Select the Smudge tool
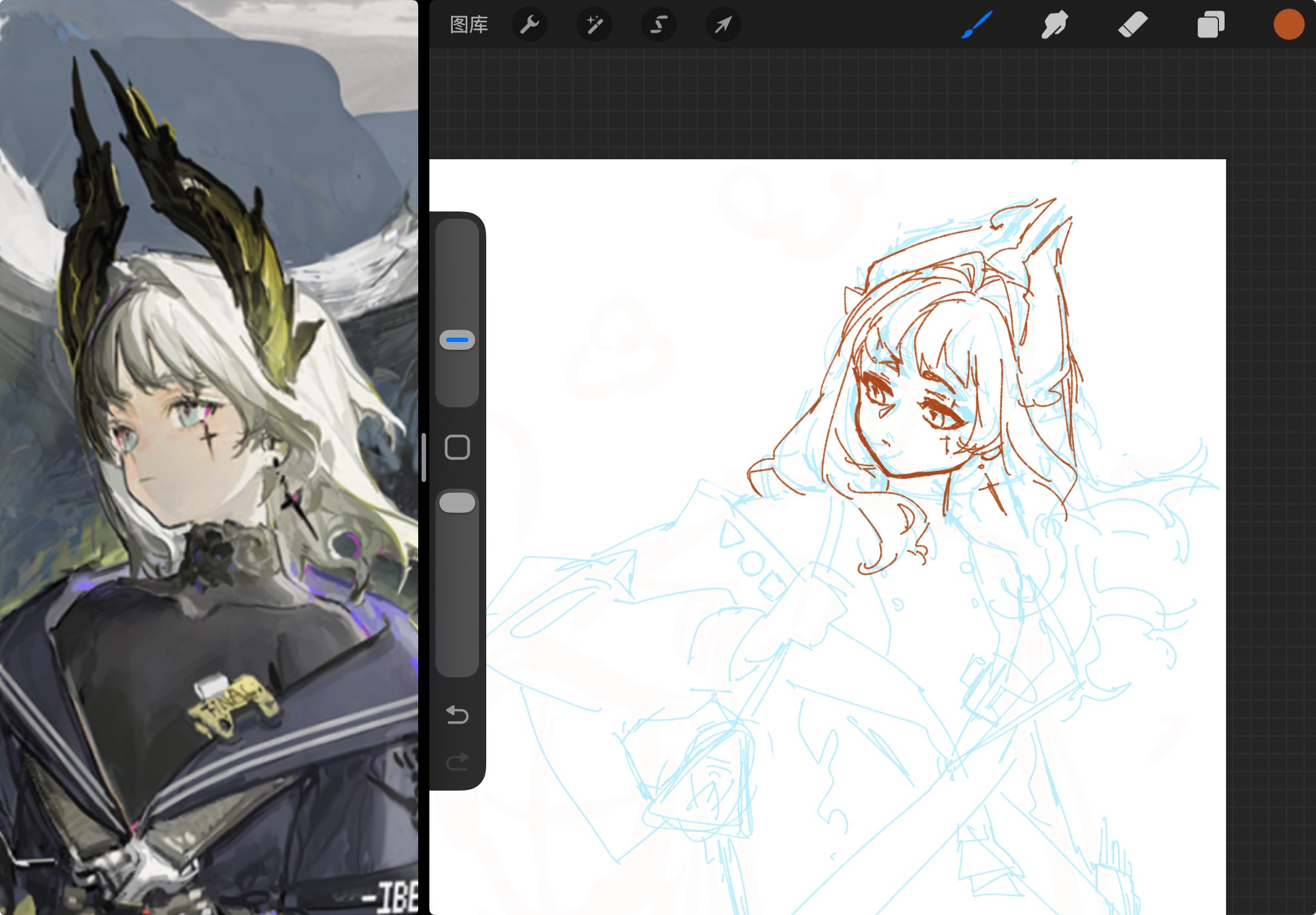The image size is (1316, 915). tap(1054, 25)
